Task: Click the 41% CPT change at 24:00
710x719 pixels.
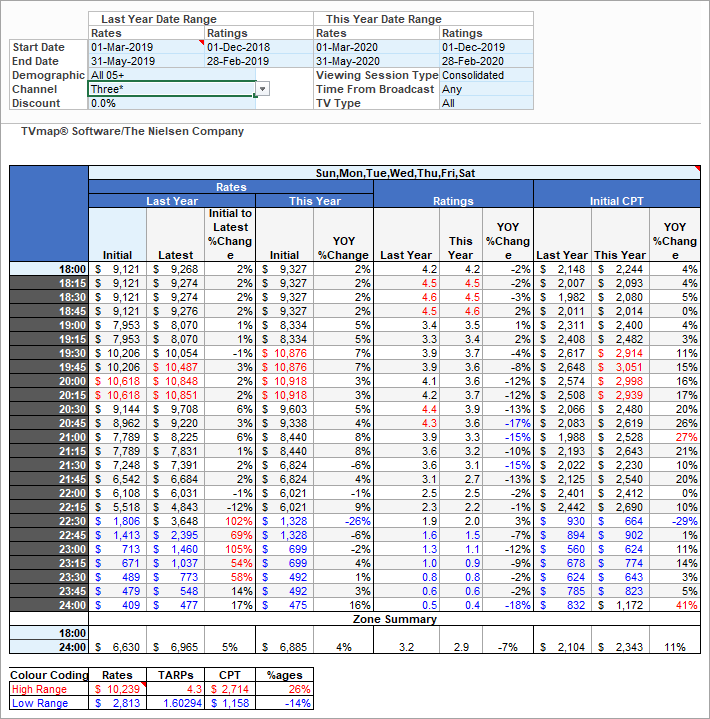Action: click(675, 605)
